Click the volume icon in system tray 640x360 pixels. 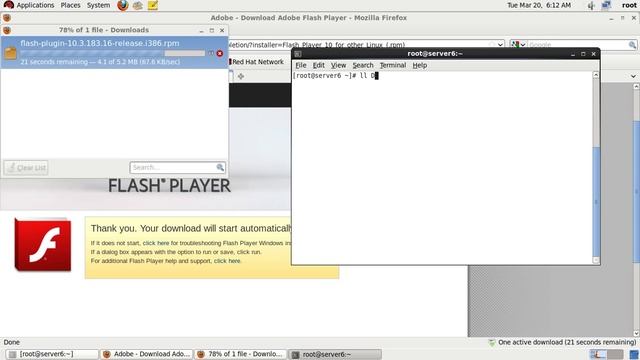click(x=591, y=5)
